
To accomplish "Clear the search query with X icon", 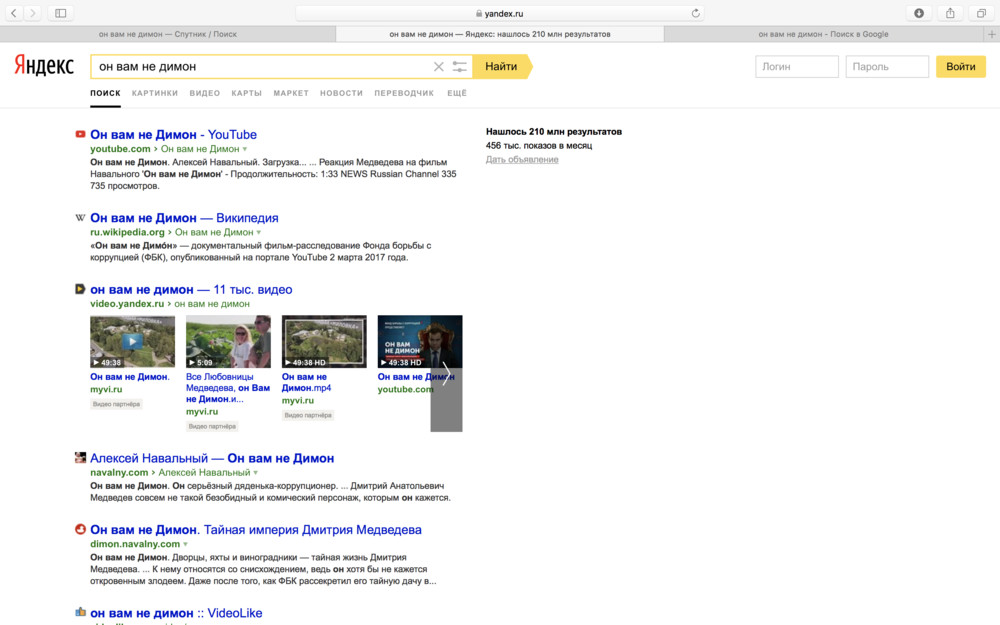I will pos(439,66).
